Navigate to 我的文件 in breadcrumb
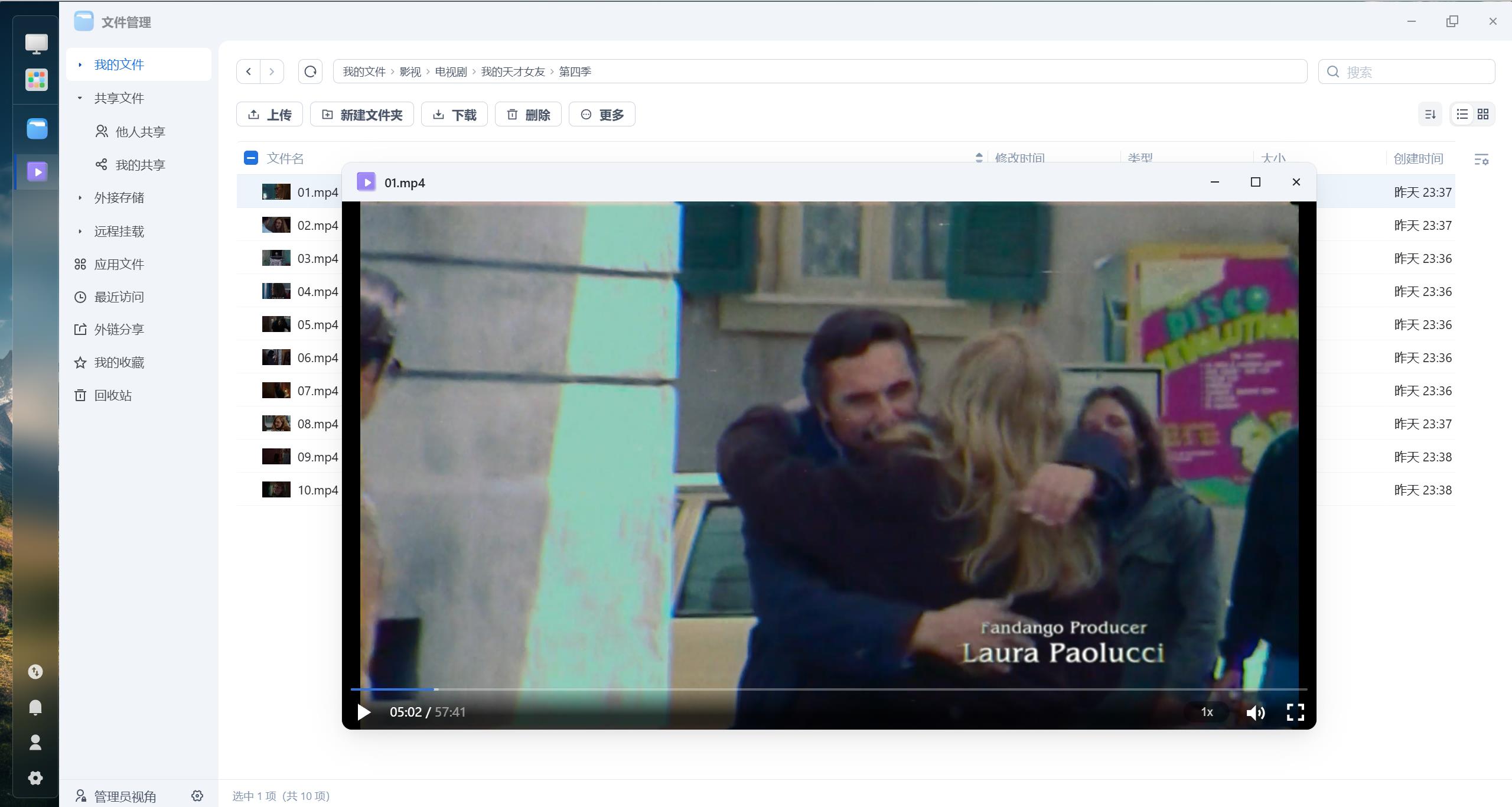 coord(364,71)
